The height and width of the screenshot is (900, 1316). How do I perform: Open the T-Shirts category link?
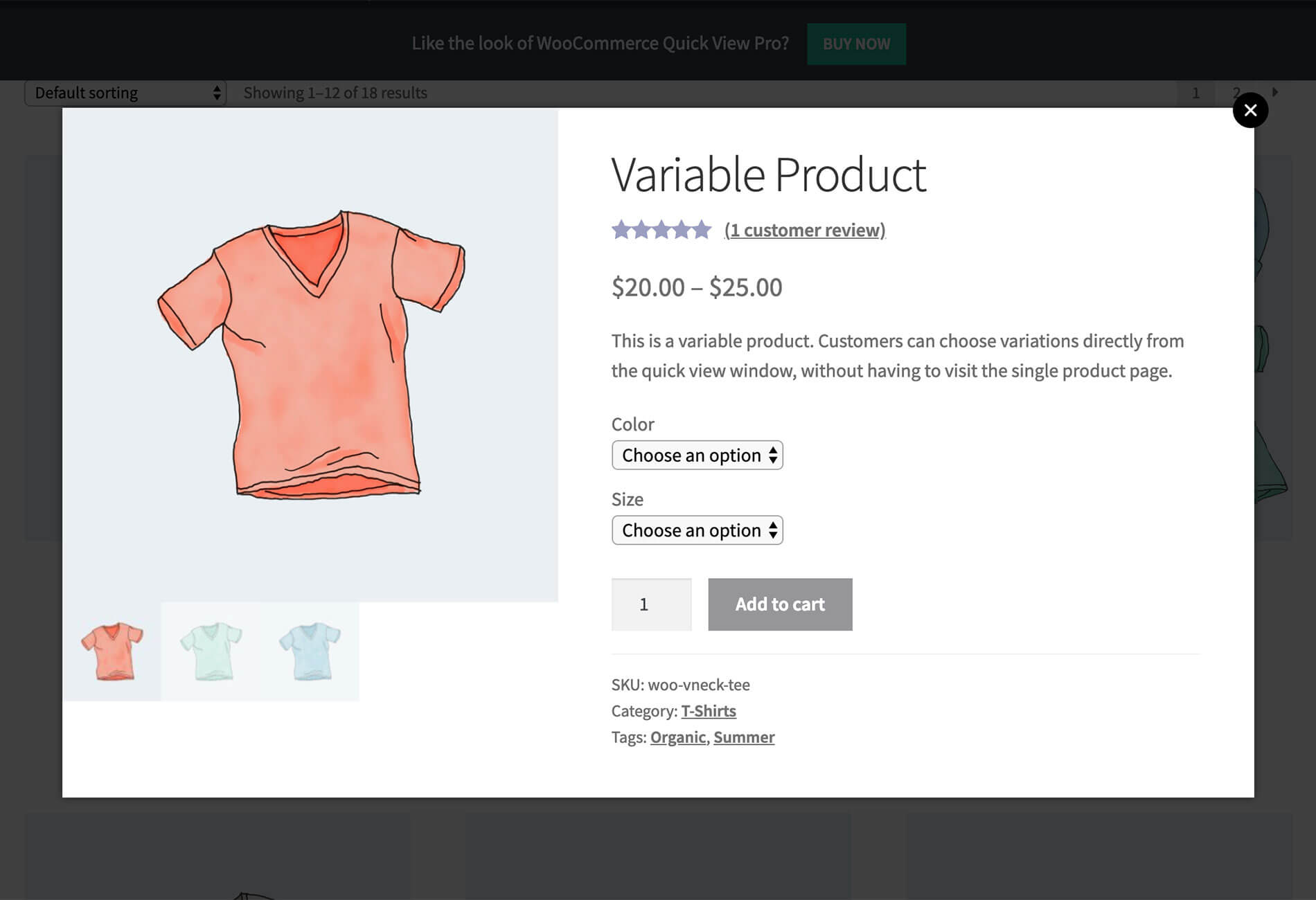[x=709, y=711]
